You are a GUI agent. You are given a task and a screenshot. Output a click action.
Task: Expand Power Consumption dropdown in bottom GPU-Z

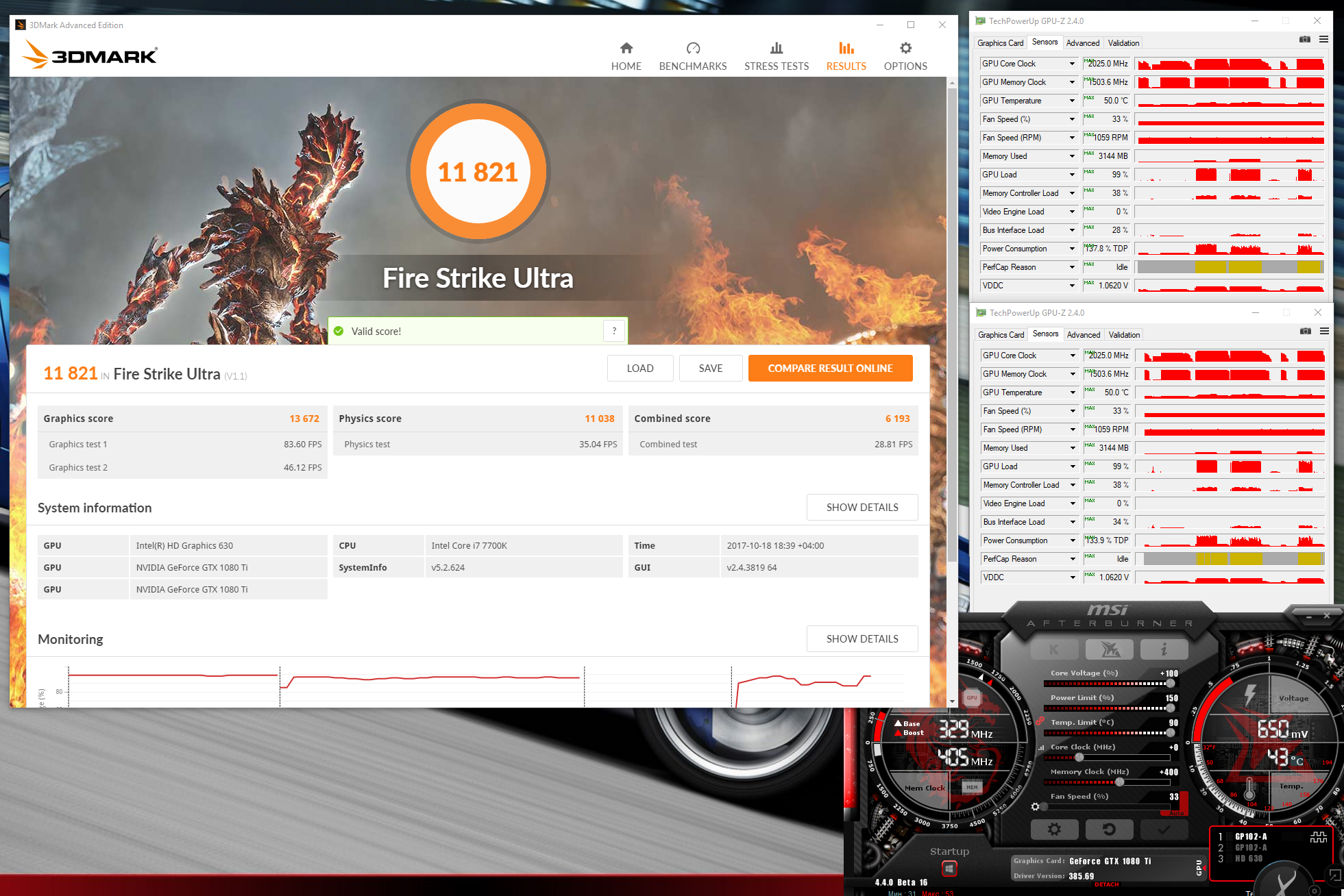1073,540
